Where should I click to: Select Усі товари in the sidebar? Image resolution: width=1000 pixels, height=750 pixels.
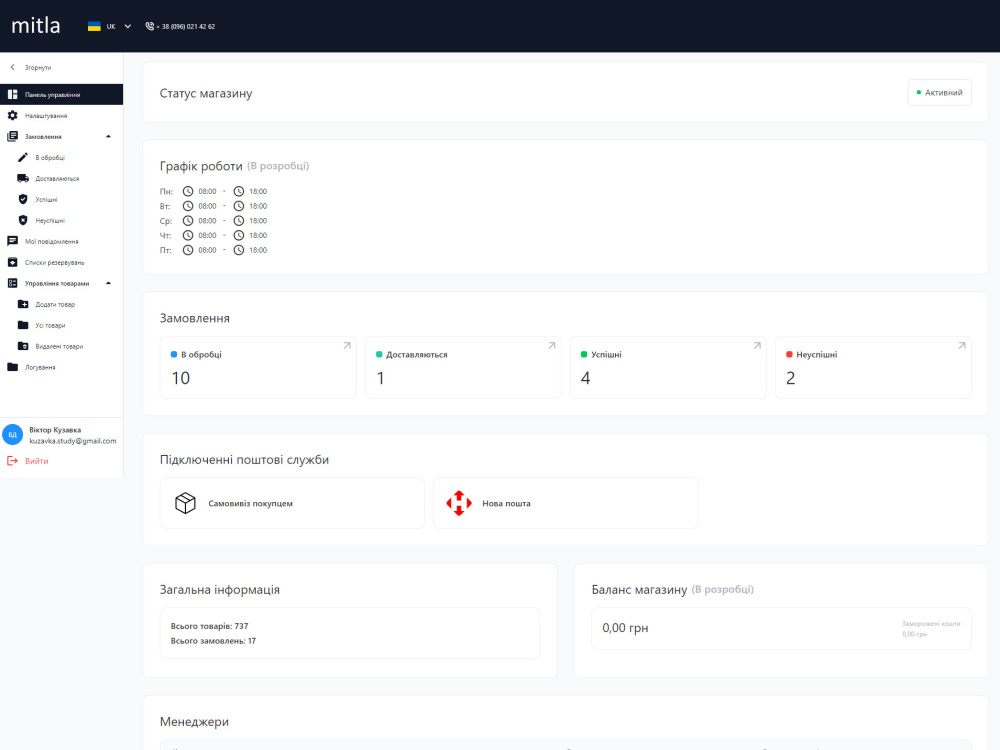61,325
